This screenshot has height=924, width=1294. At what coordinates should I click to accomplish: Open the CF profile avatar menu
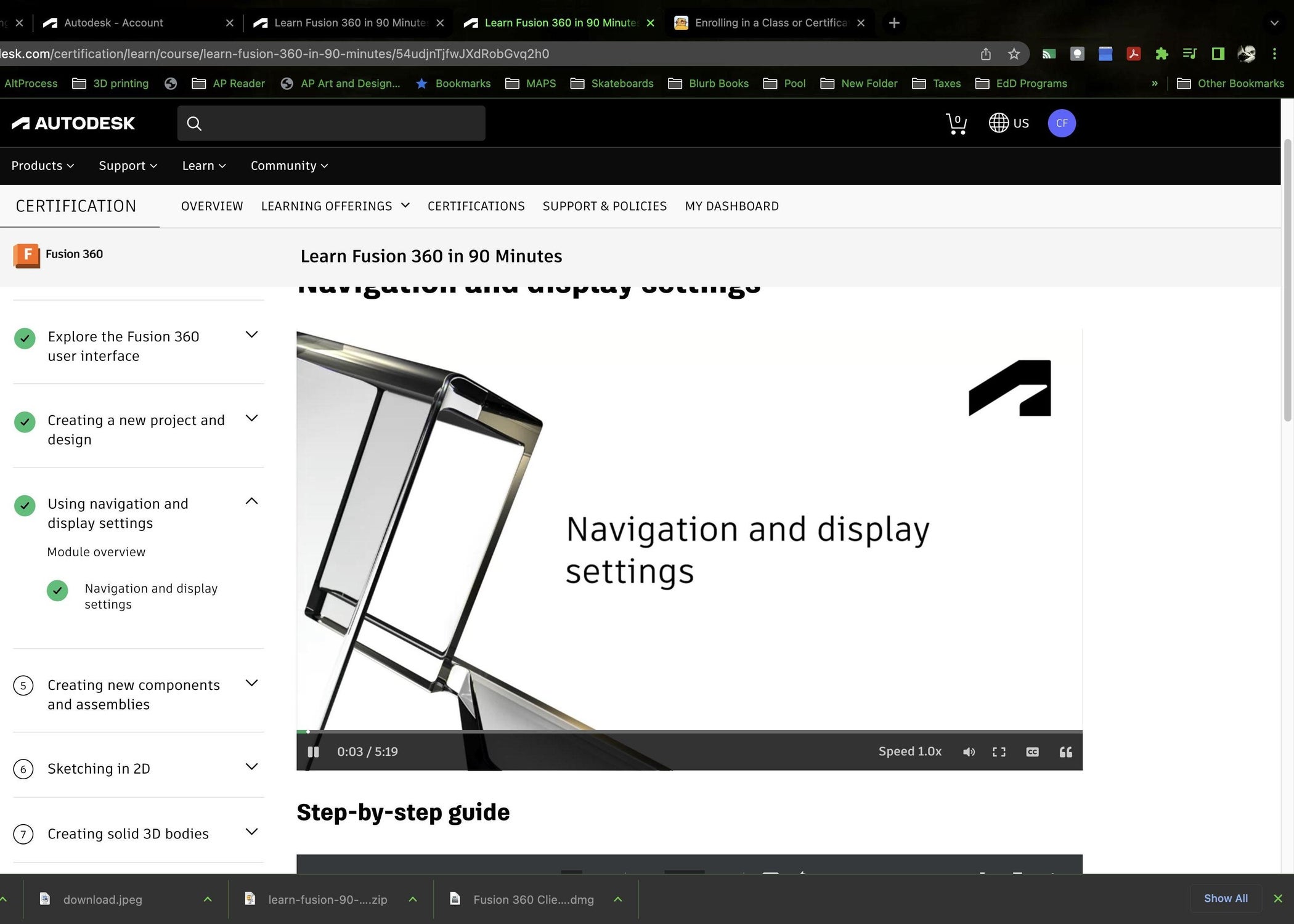tap(1061, 123)
